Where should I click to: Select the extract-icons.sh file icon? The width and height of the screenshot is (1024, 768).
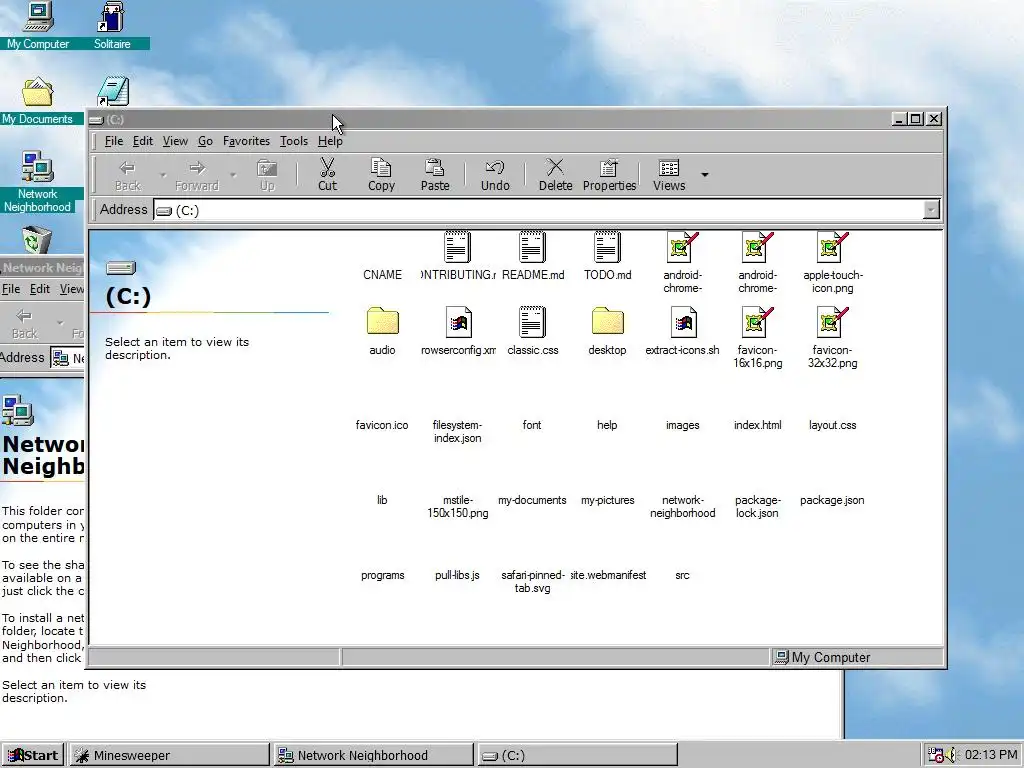[682, 321]
